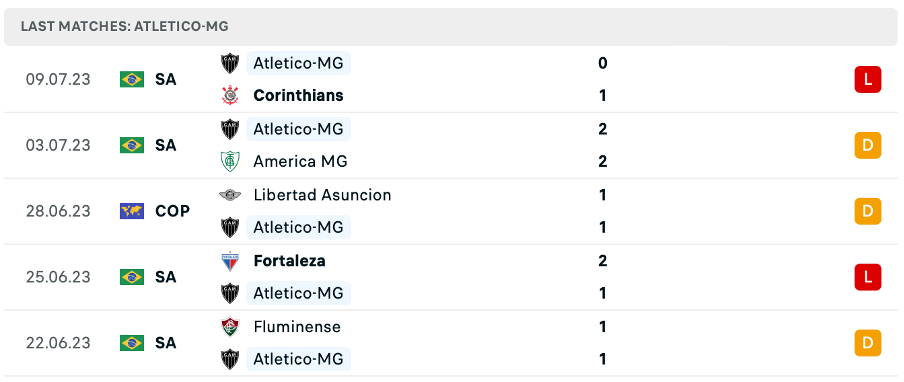Open the Fortaleza team link
904x382 pixels.
click(x=289, y=261)
